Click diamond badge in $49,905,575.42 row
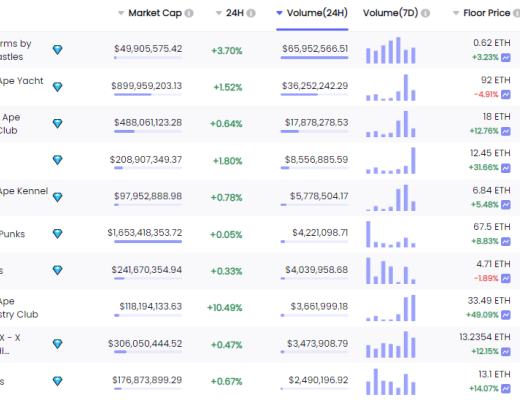Viewport: 520px width, 400px height. 57,50
